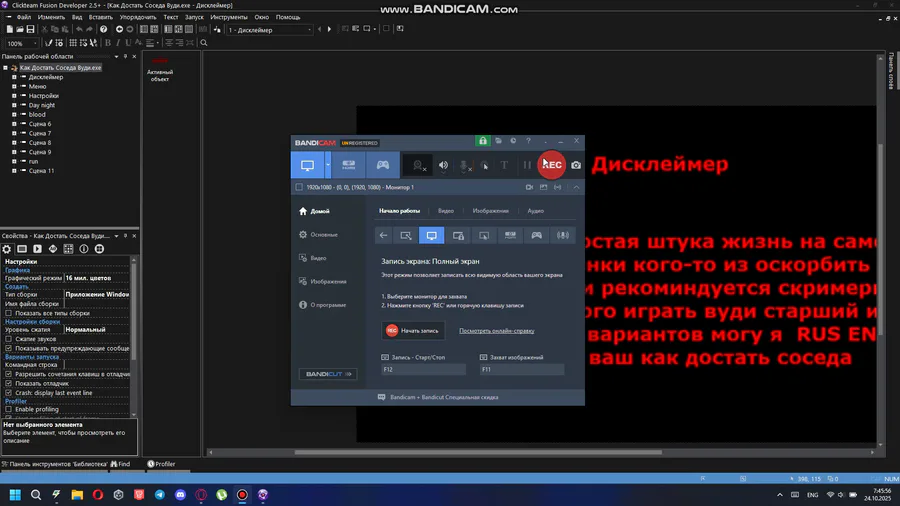
Task: Switch to Bandicam Изображения top tab
Action: coord(491,211)
